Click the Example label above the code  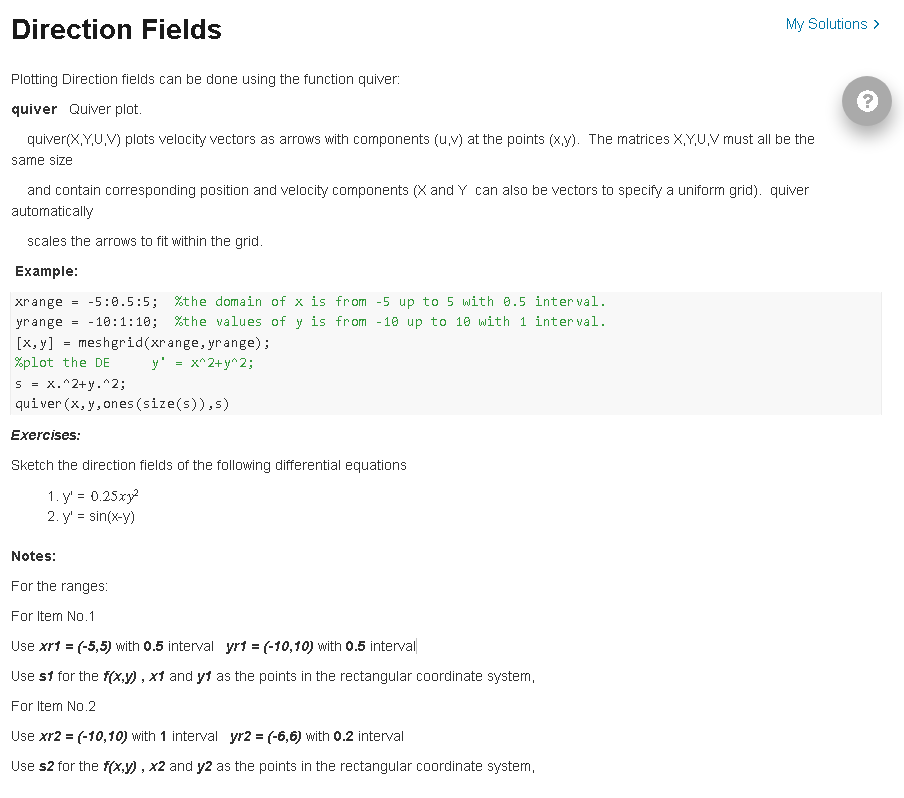(x=45, y=271)
